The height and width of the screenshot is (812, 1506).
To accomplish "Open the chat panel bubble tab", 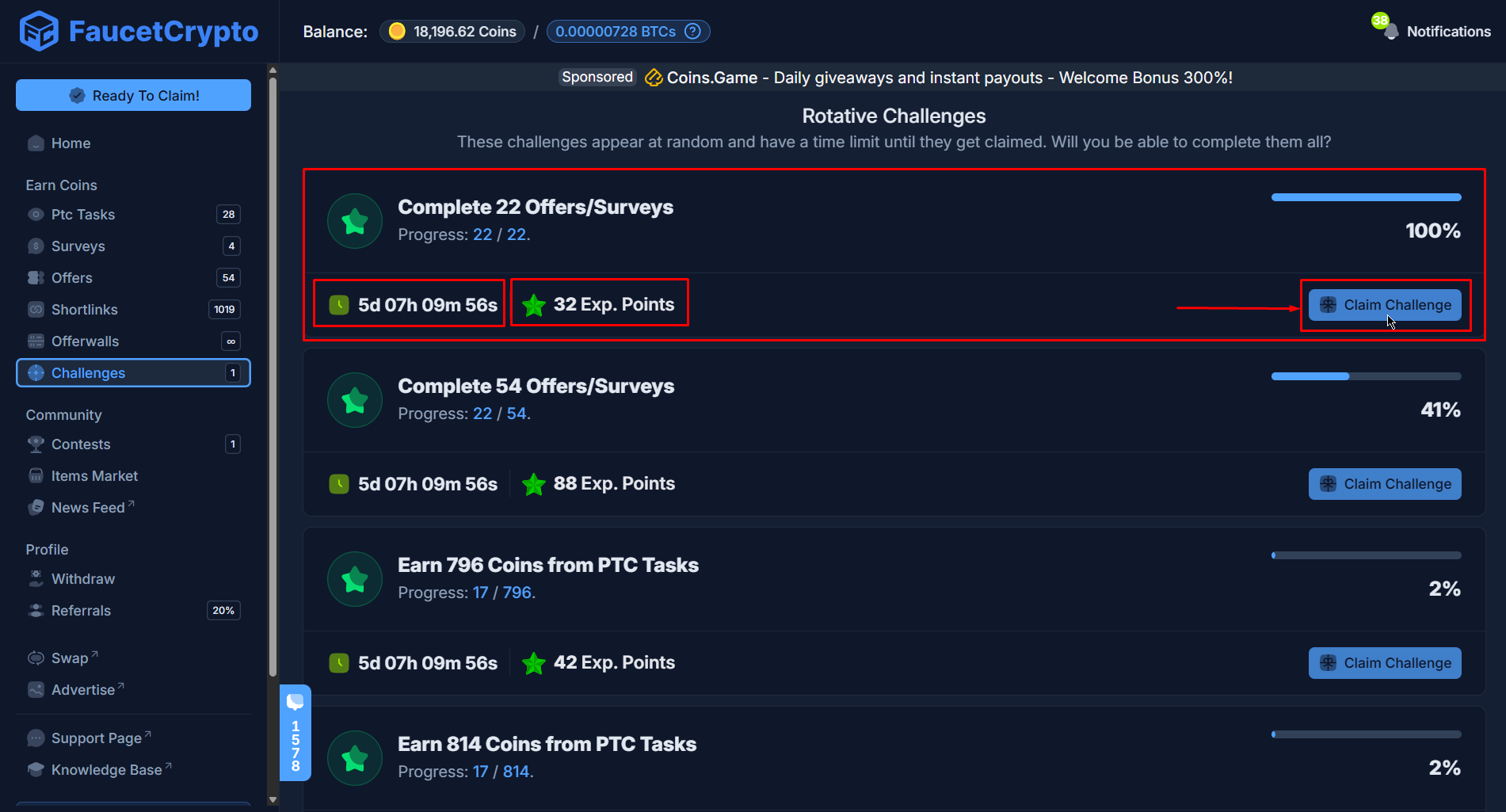I will 295,702.
